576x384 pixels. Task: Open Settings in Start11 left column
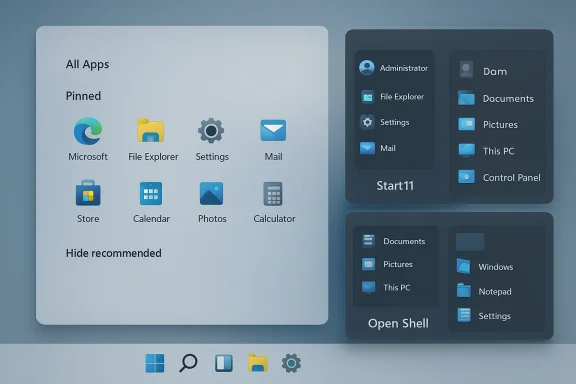point(385,122)
